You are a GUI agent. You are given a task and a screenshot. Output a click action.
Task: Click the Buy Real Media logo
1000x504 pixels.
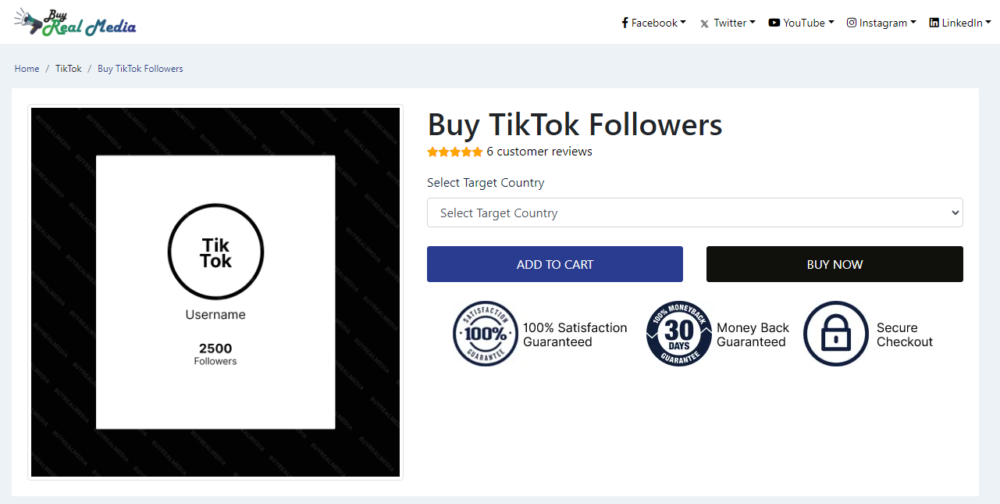click(75, 22)
